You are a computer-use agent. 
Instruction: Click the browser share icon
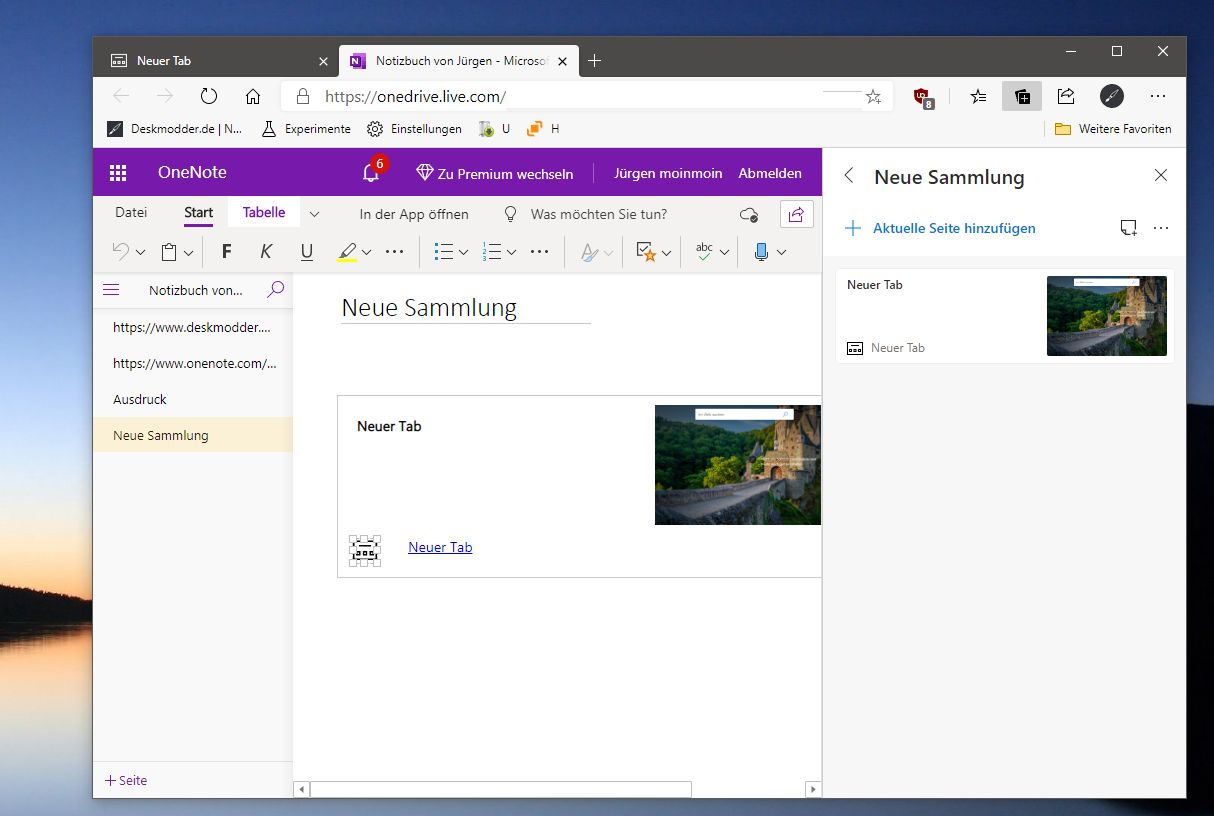tap(1066, 96)
